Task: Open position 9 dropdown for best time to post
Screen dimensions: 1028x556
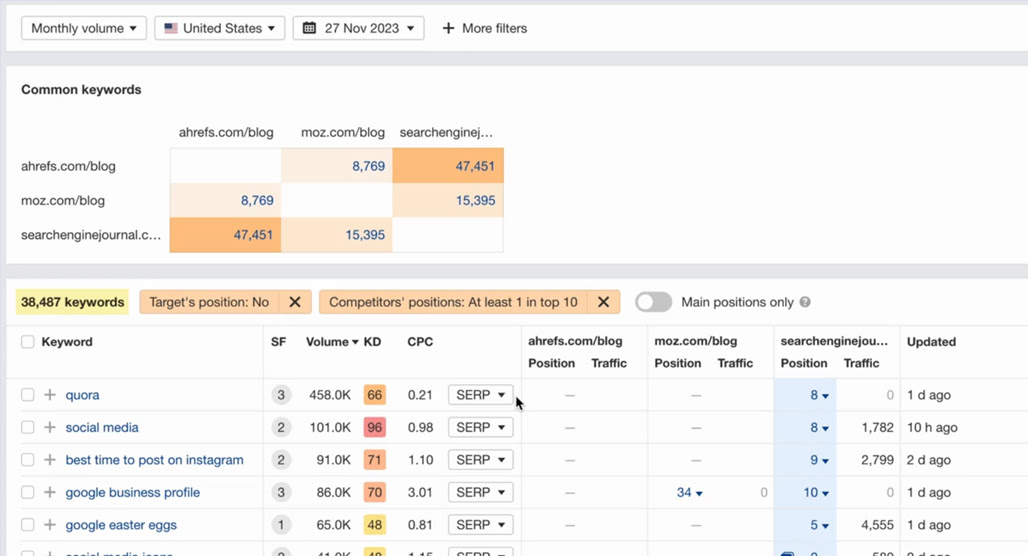Action: (819, 460)
